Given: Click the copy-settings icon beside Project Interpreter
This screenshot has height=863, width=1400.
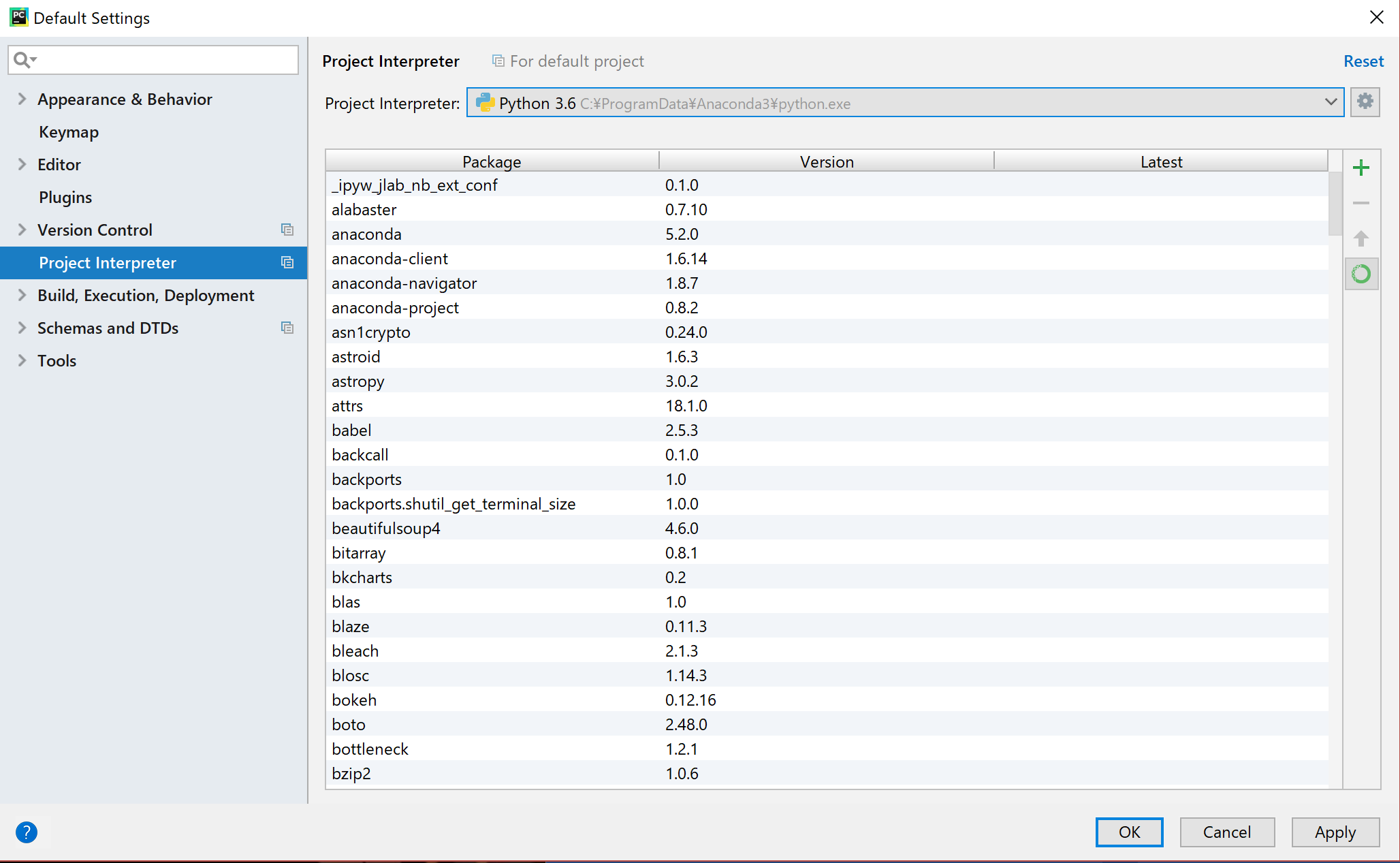Looking at the screenshot, I should click(287, 263).
